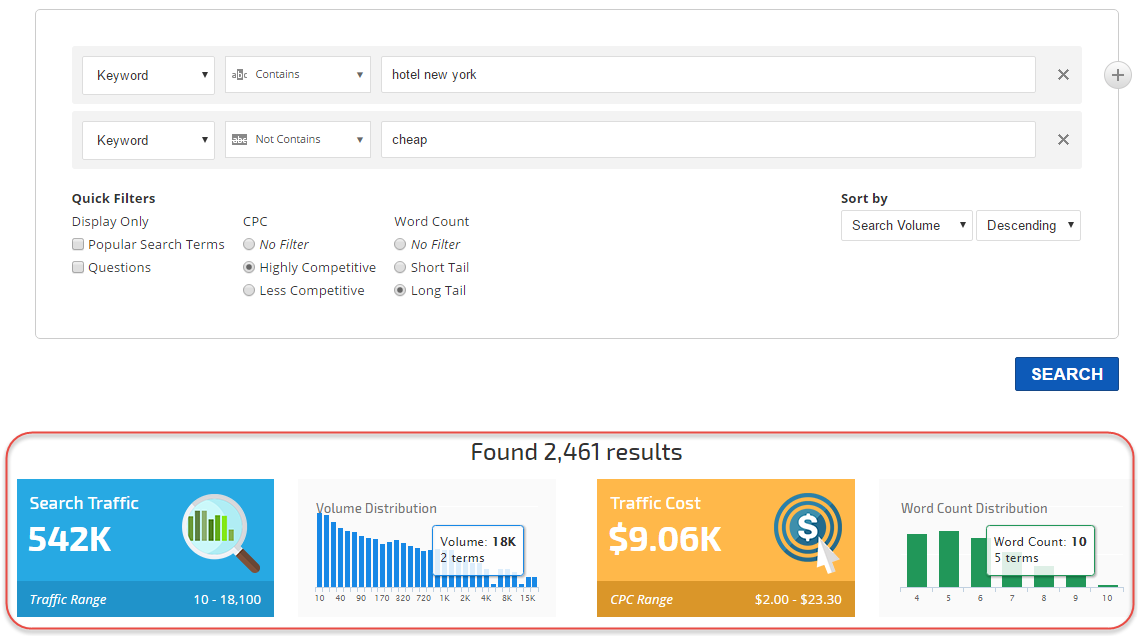Enable the Popular Search Terms checkbox

(78, 245)
